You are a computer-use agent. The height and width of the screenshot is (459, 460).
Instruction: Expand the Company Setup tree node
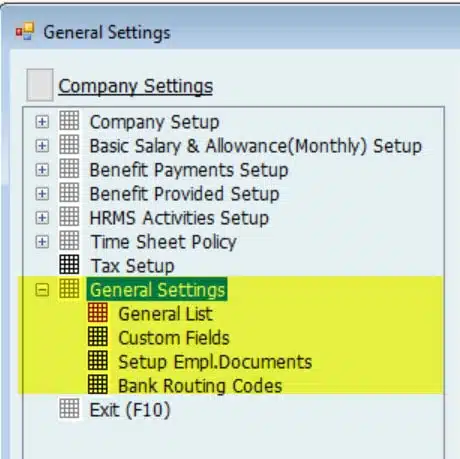[42, 122]
